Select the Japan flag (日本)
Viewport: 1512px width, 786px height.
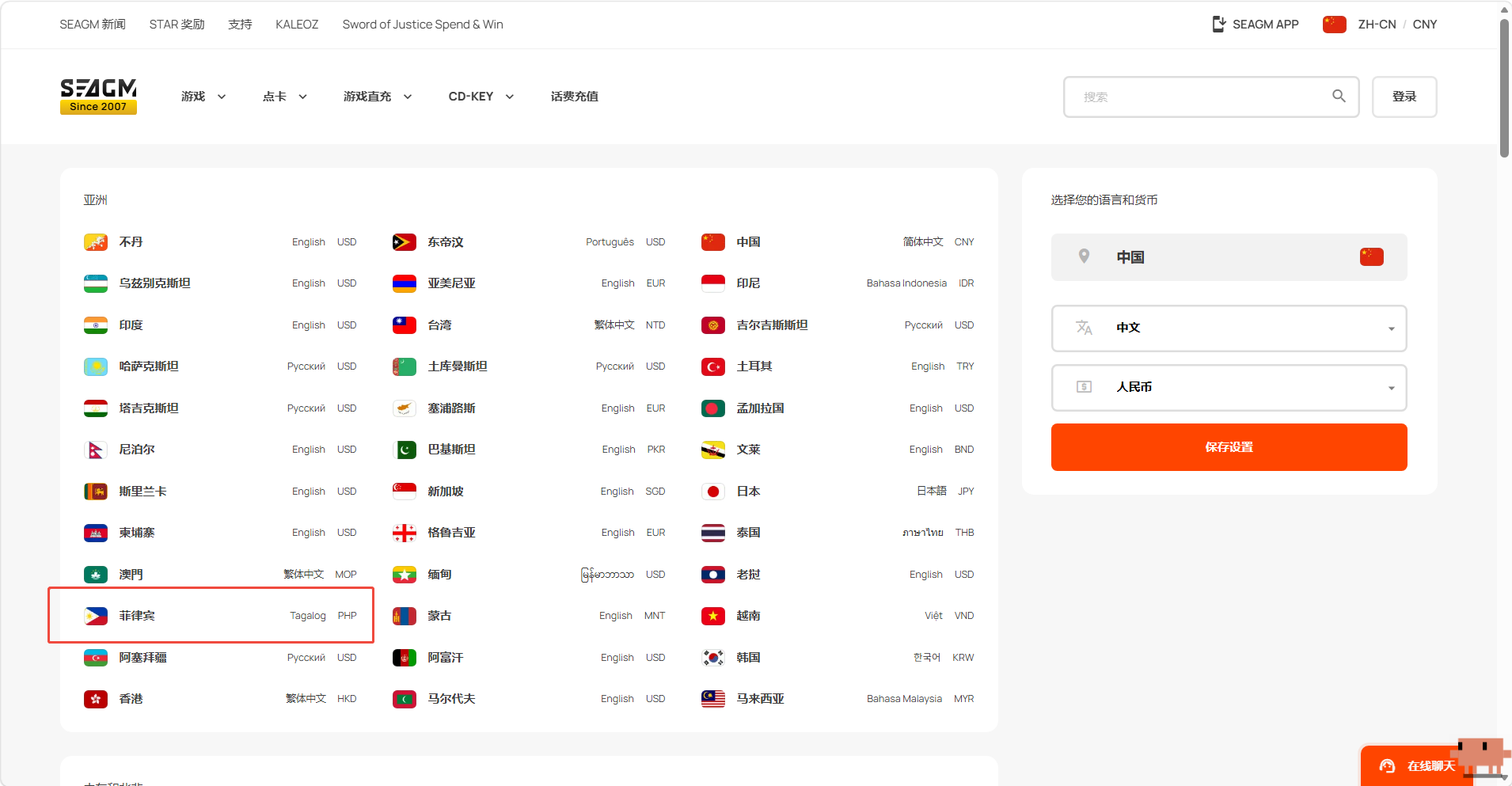coord(713,492)
